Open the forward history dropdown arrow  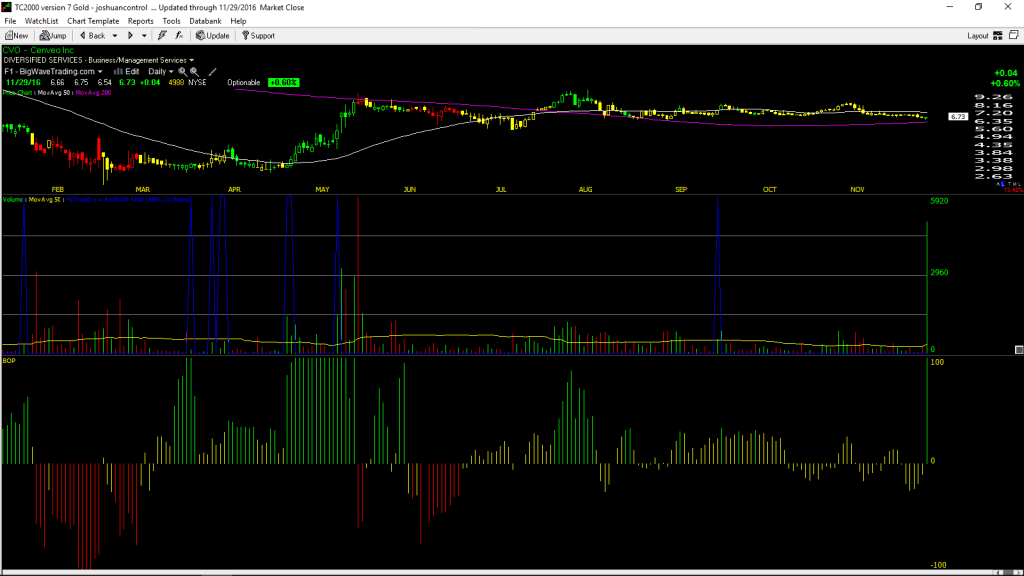click(x=144, y=36)
